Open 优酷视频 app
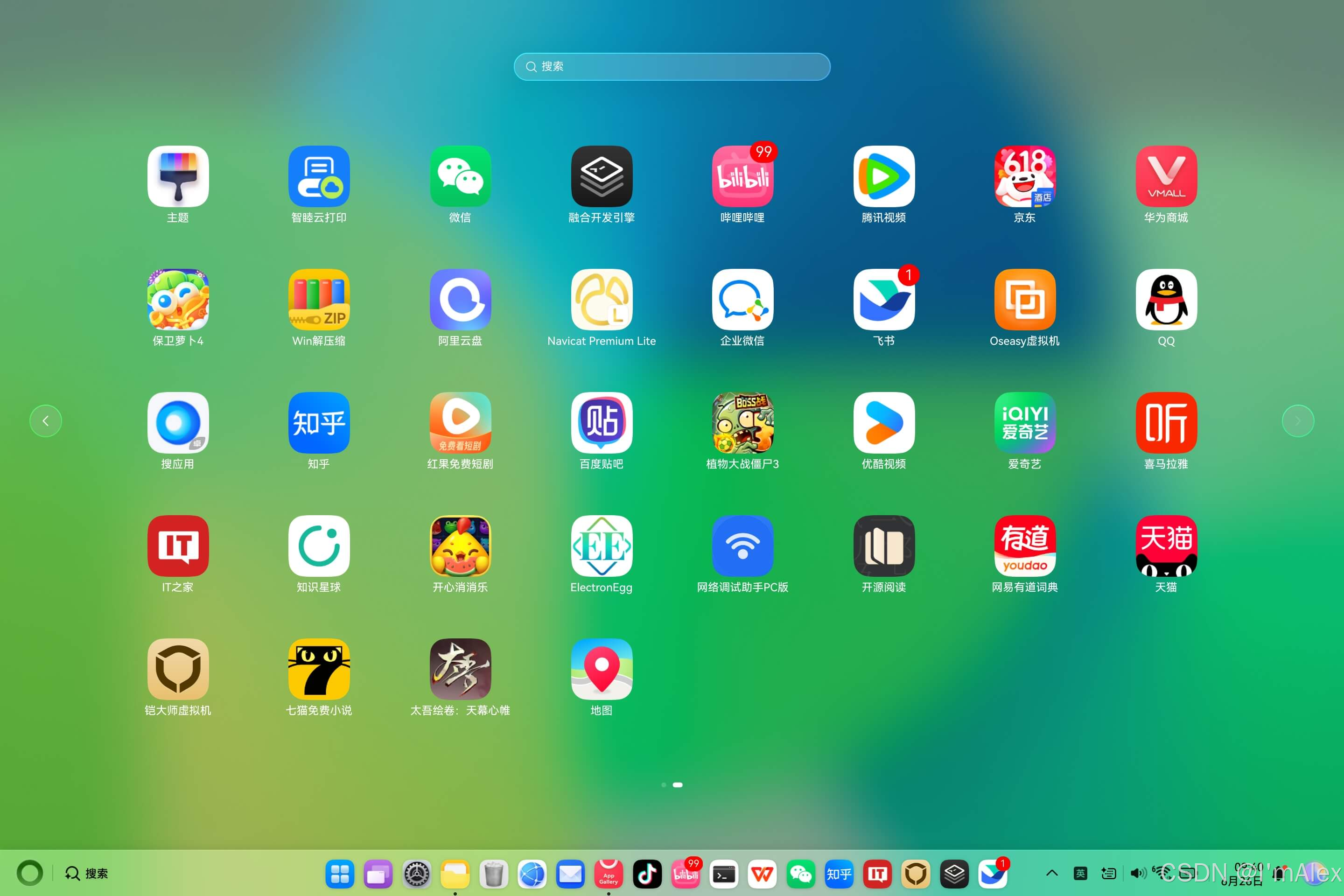The image size is (1344, 896). pyautogui.click(x=884, y=423)
